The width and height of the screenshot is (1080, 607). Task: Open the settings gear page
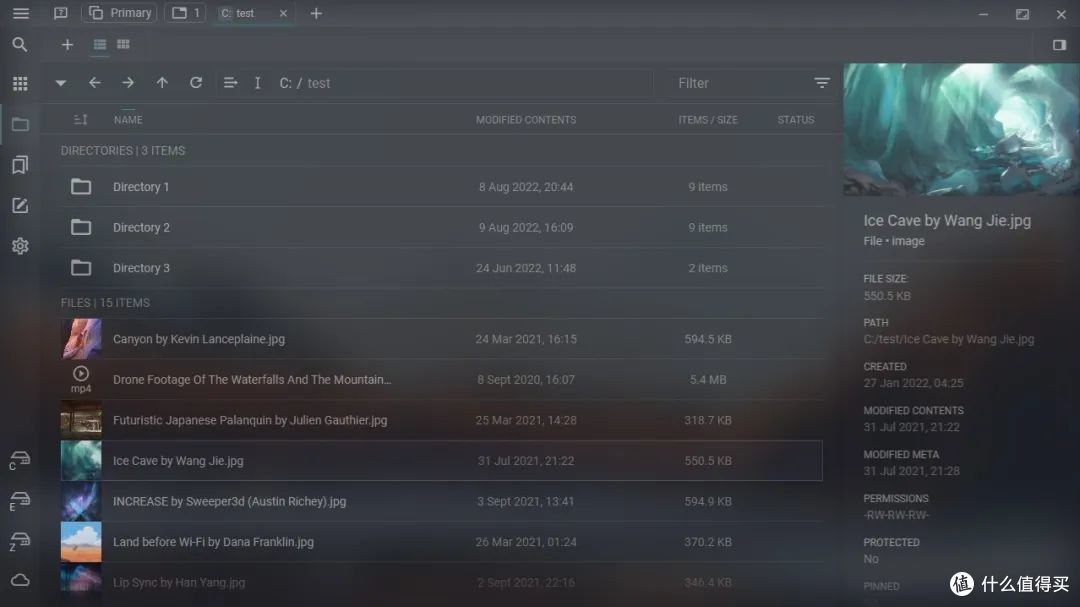pyautogui.click(x=20, y=246)
